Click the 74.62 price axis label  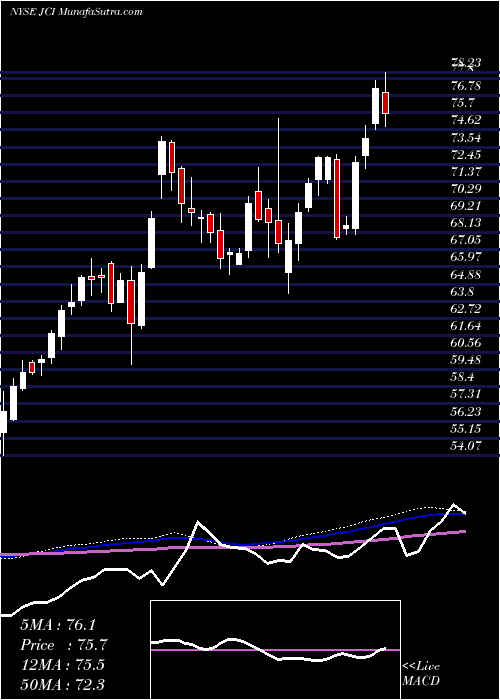pyautogui.click(x=466, y=120)
